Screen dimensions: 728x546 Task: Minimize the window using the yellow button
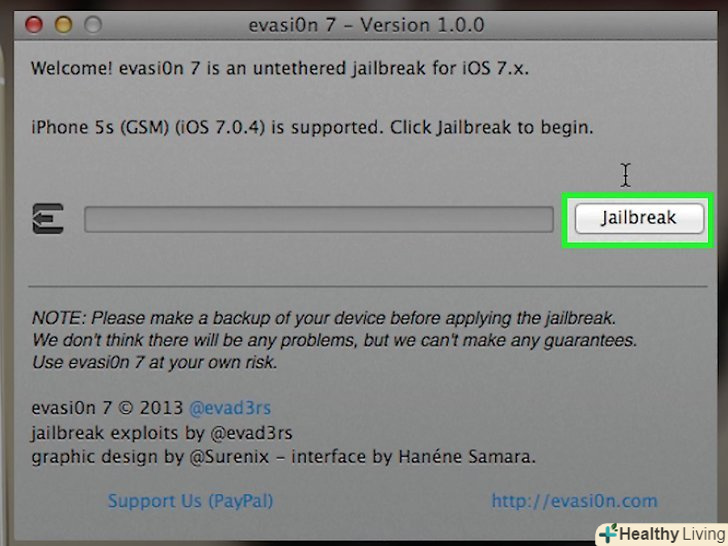coord(64,25)
